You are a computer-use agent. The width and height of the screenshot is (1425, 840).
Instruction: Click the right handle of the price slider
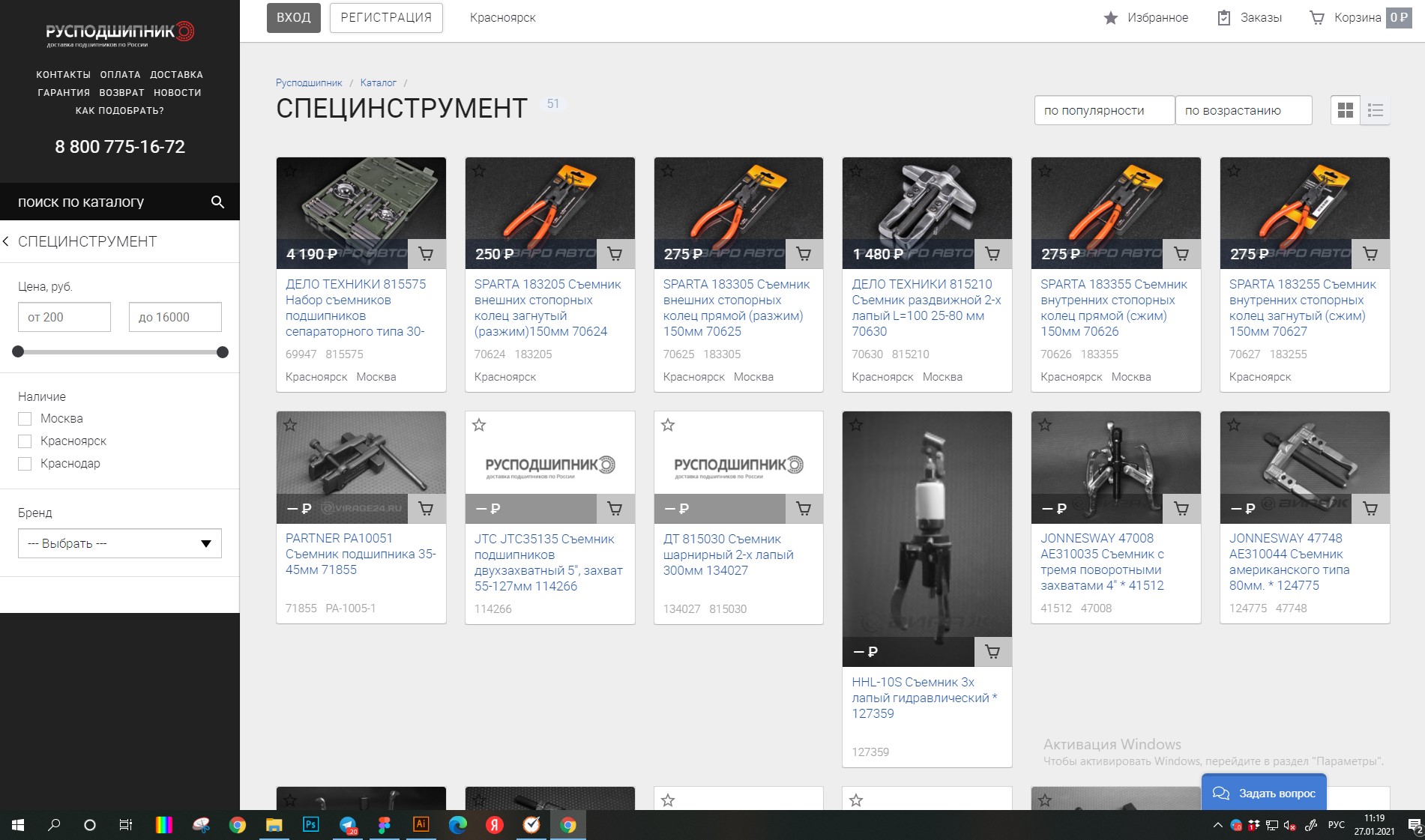pyautogui.click(x=223, y=352)
